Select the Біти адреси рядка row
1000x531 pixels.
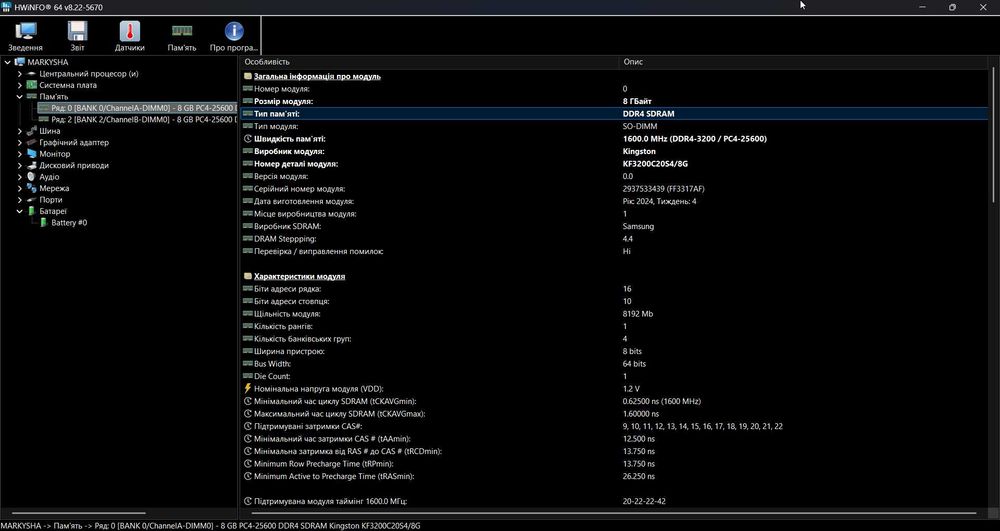click(x=614, y=289)
